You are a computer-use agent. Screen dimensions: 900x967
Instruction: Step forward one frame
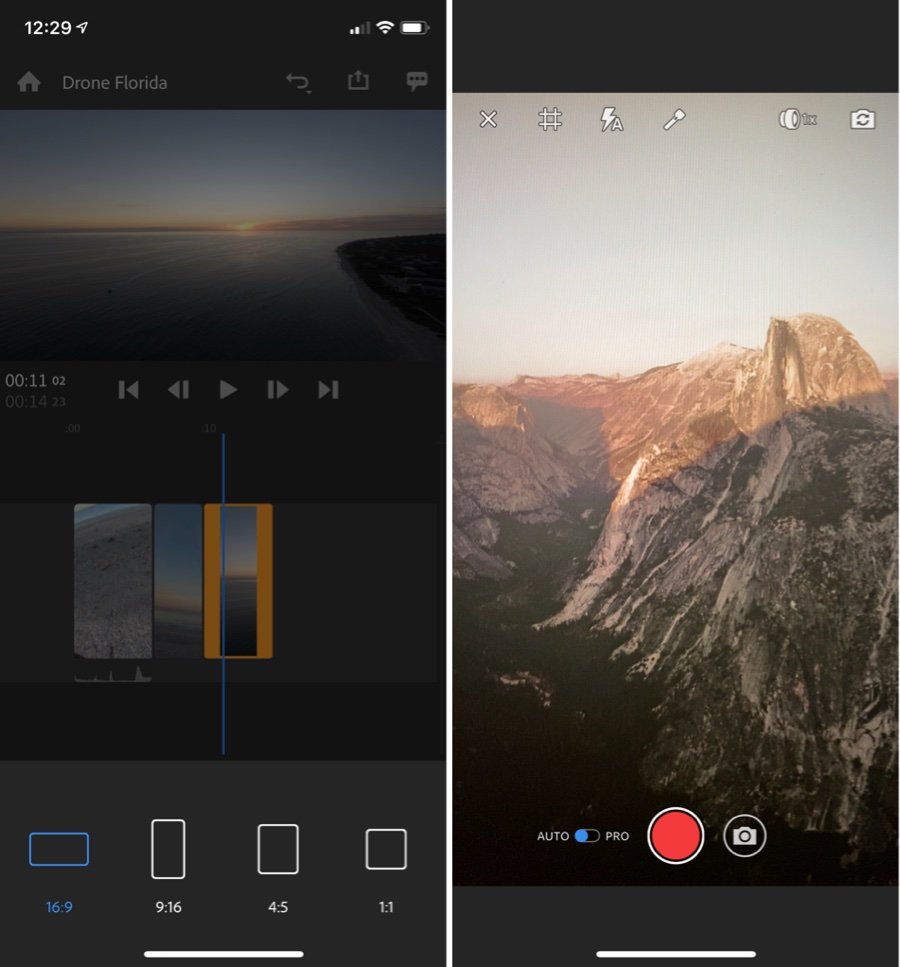(278, 390)
